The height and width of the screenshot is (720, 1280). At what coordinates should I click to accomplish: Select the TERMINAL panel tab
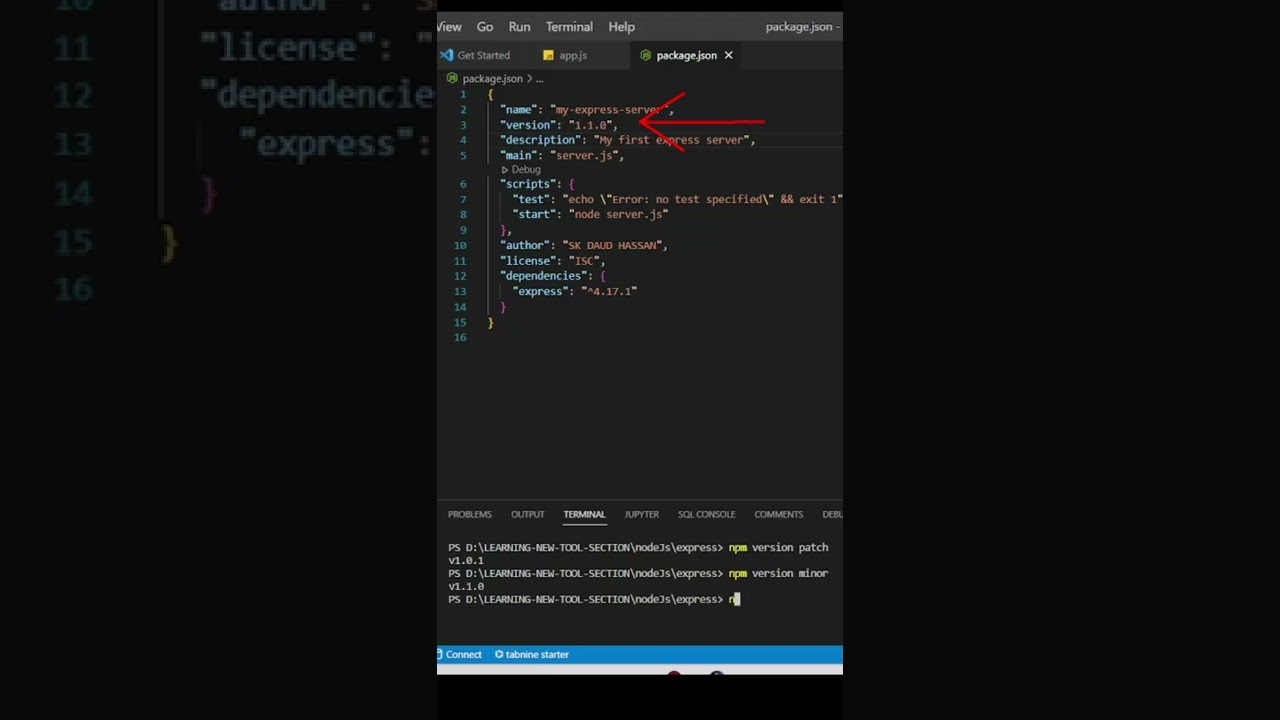(x=584, y=514)
